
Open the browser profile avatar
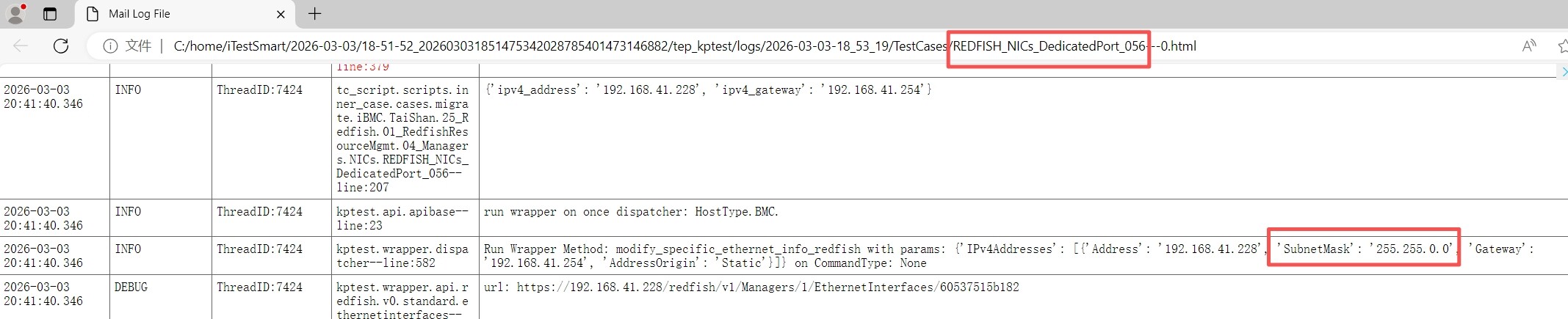(15, 13)
